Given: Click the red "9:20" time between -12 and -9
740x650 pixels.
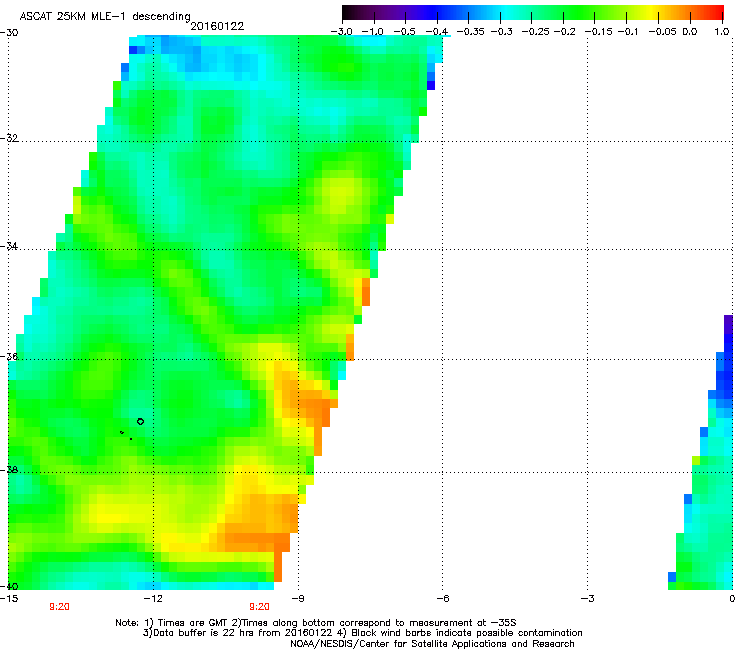Looking at the screenshot, I should tap(260, 607).
